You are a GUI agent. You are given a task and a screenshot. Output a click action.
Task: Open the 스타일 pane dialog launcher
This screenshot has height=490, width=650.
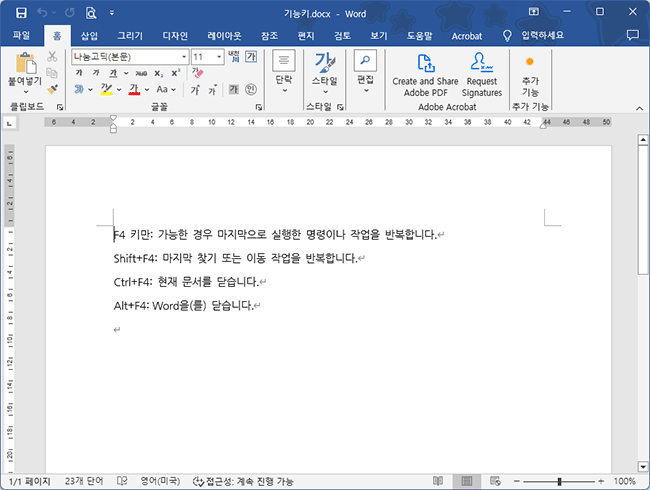pyautogui.click(x=340, y=107)
